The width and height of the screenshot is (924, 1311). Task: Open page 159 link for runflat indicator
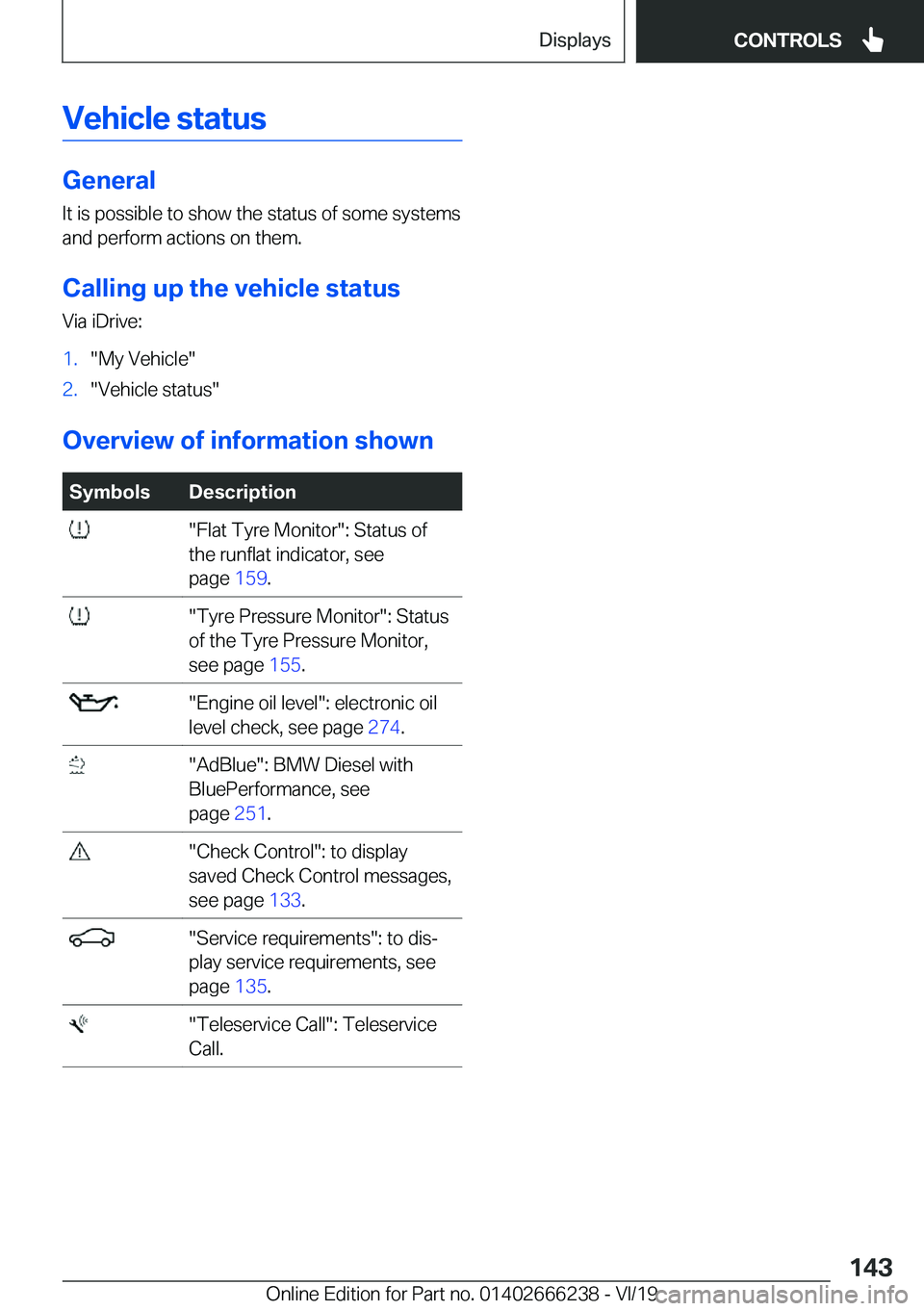[x=251, y=578]
